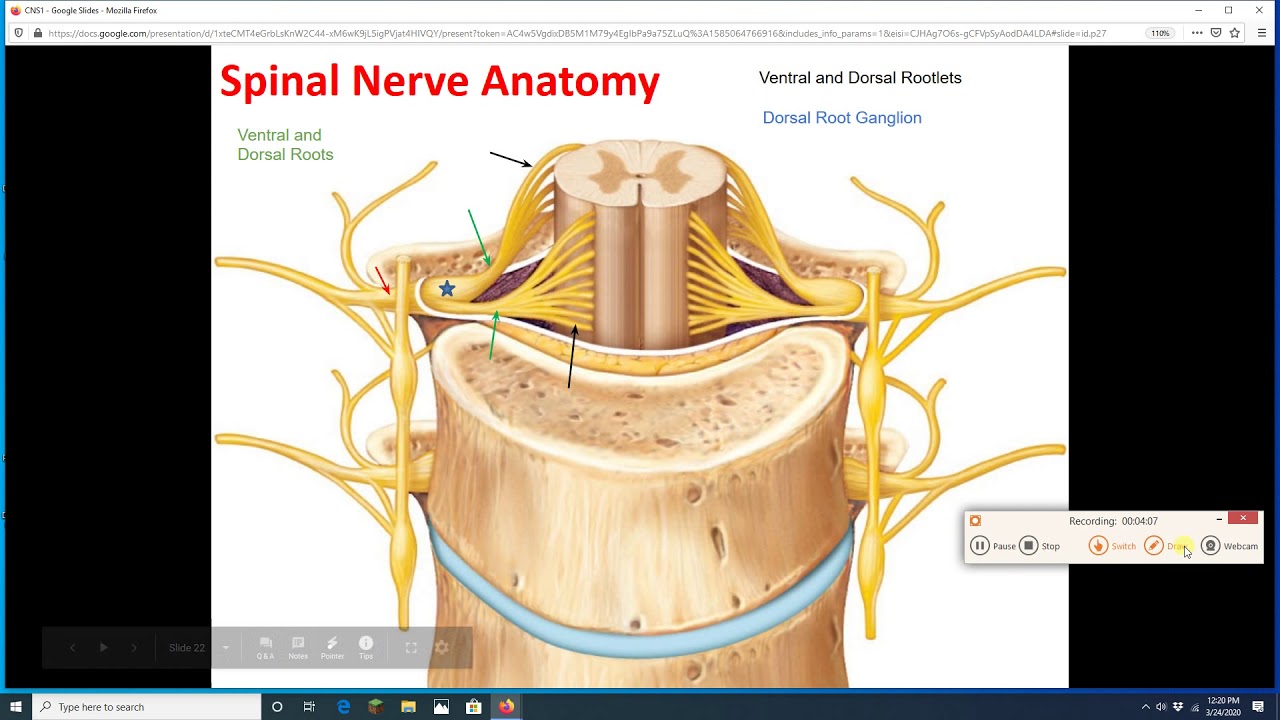Open Q&A from the presentation toolbar
Image resolution: width=1280 pixels, height=720 pixels.
(265, 648)
